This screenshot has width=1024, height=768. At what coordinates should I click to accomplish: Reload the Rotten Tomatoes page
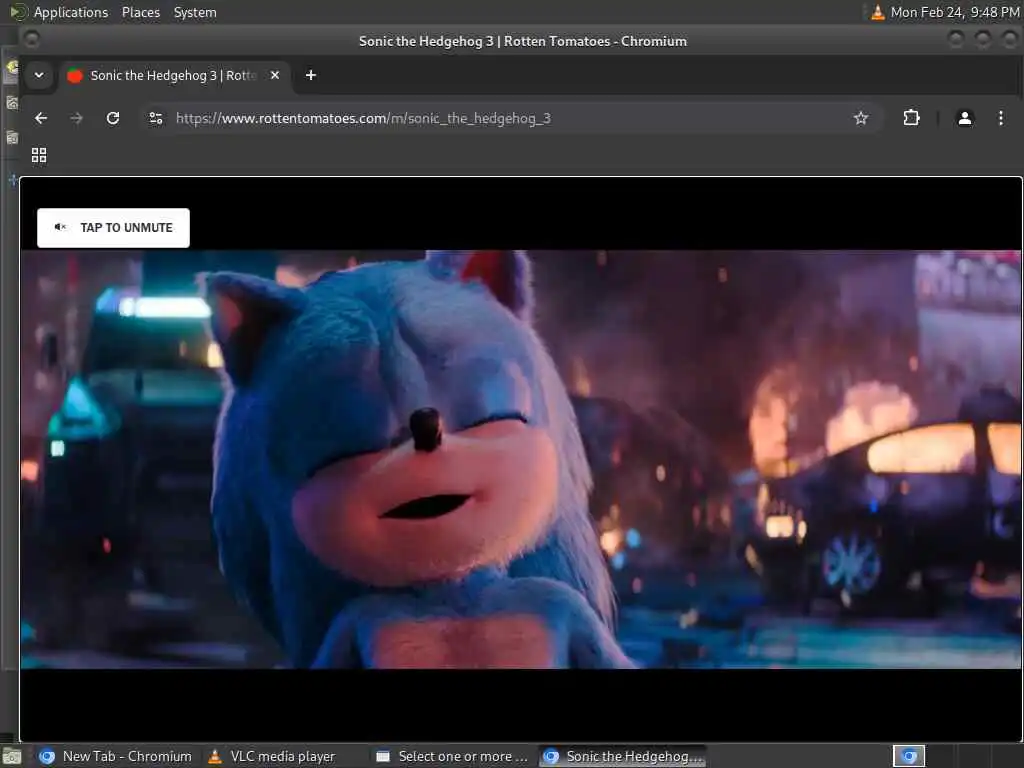point(113,118)
